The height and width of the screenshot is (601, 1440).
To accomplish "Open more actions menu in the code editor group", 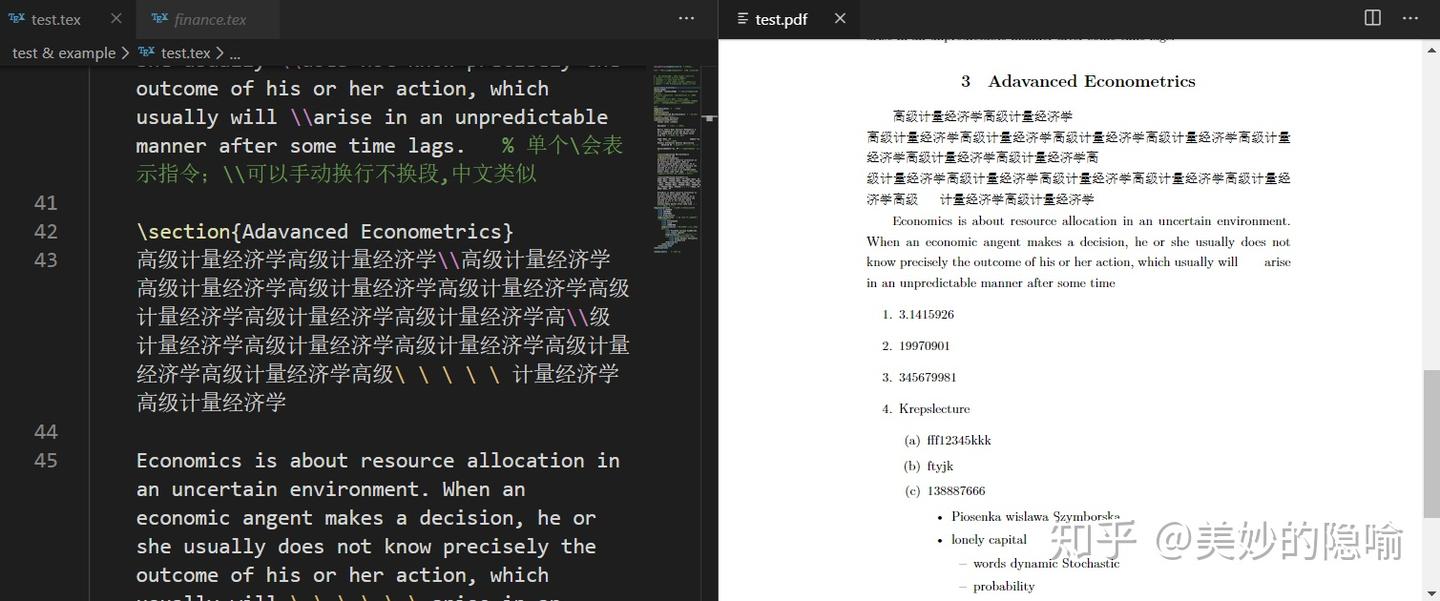I will tap(686, 18).
